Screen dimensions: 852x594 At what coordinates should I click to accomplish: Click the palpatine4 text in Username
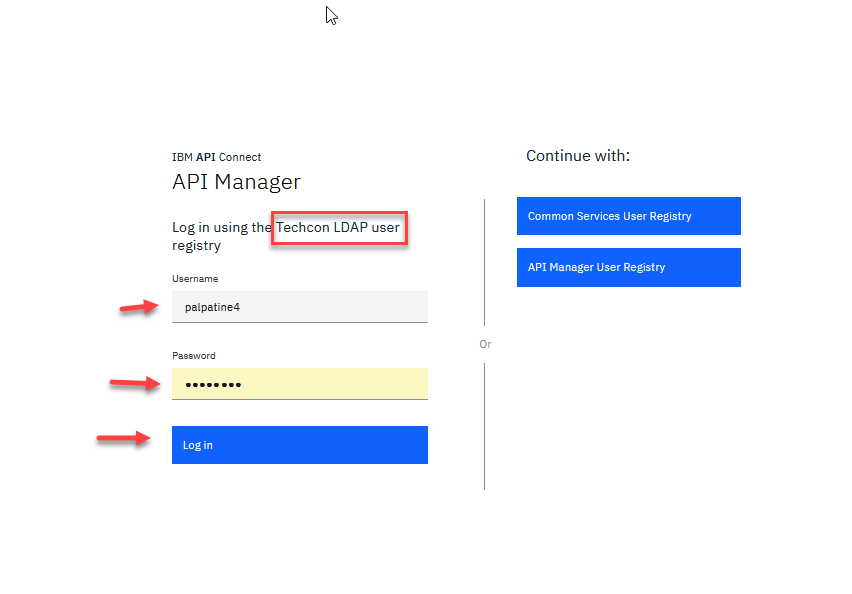click(212, 307)
